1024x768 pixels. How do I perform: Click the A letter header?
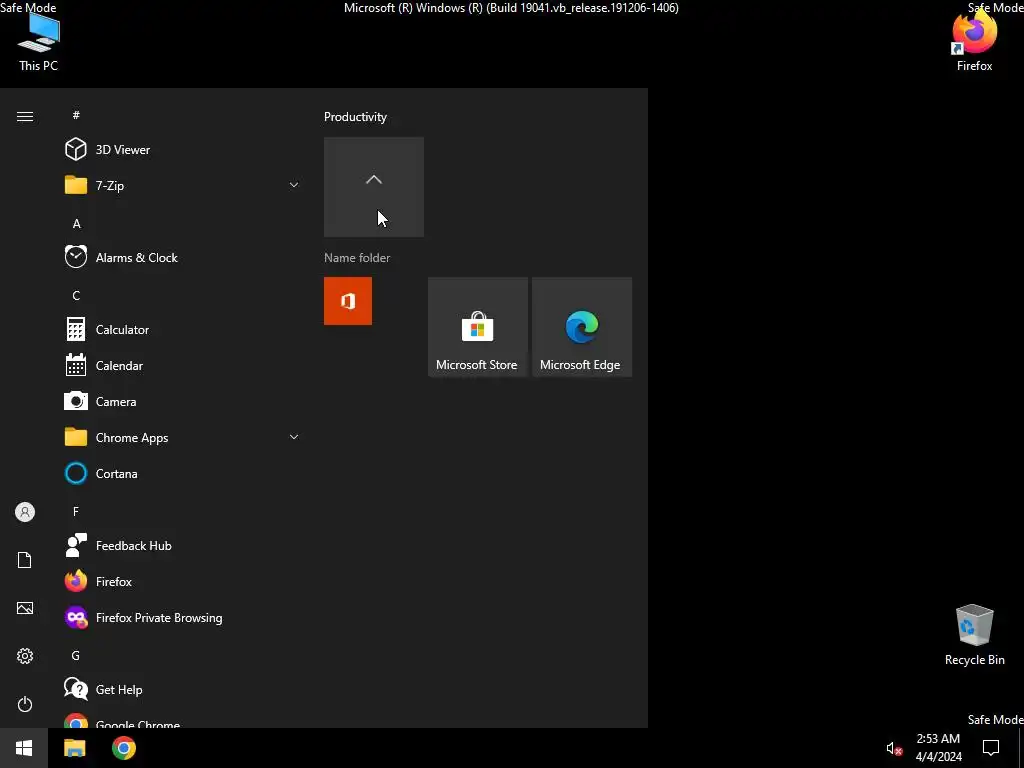coord(76,224)
